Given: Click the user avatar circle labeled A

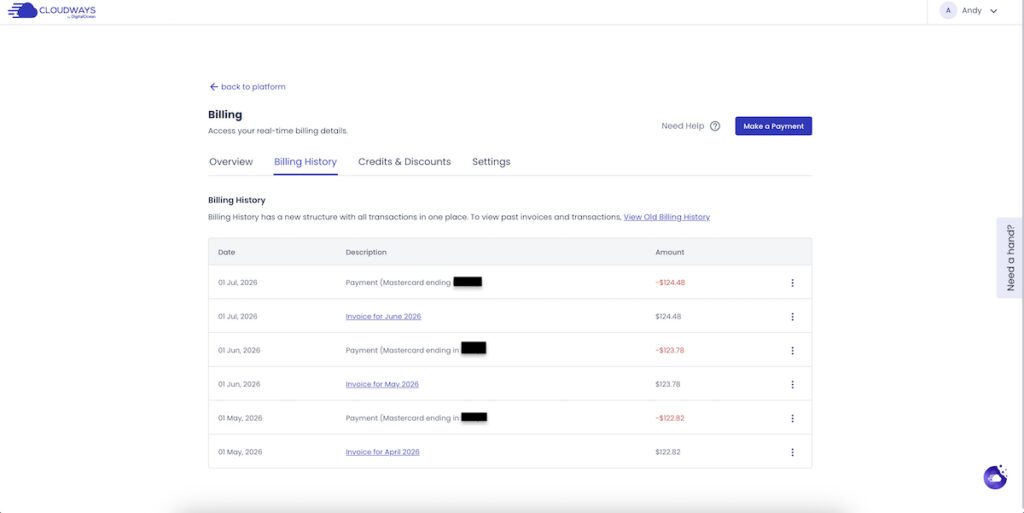Looking at the screenshot, I should click(948, 10).
